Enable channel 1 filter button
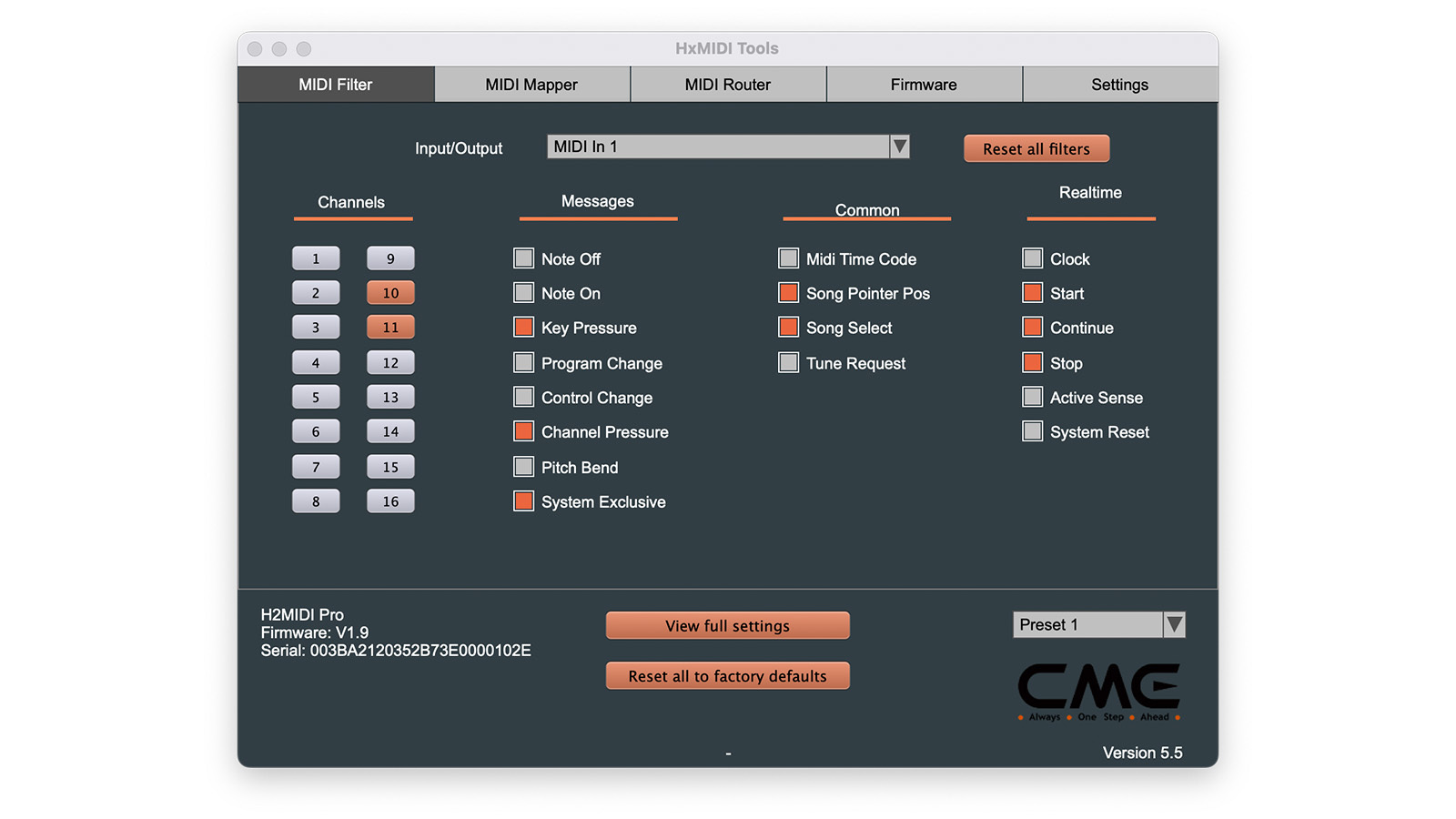The width and height of the screenshot is (1456, 819). (316, 258)
